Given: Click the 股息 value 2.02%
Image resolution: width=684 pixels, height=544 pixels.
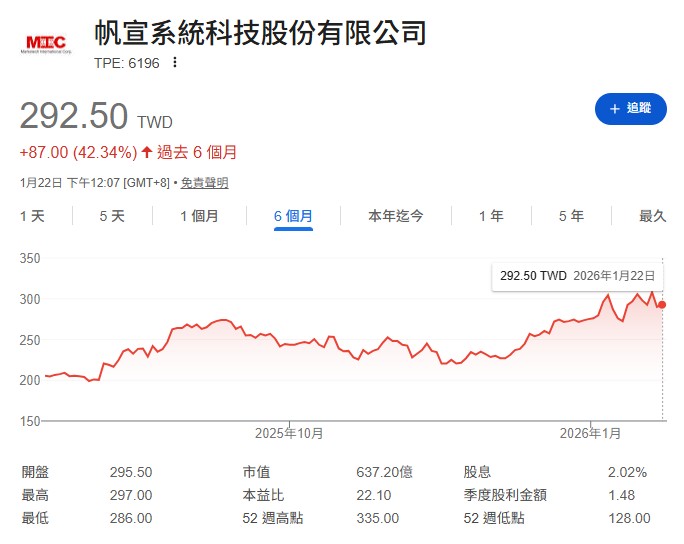Looking at the screenshot, I should click(627, 472).
